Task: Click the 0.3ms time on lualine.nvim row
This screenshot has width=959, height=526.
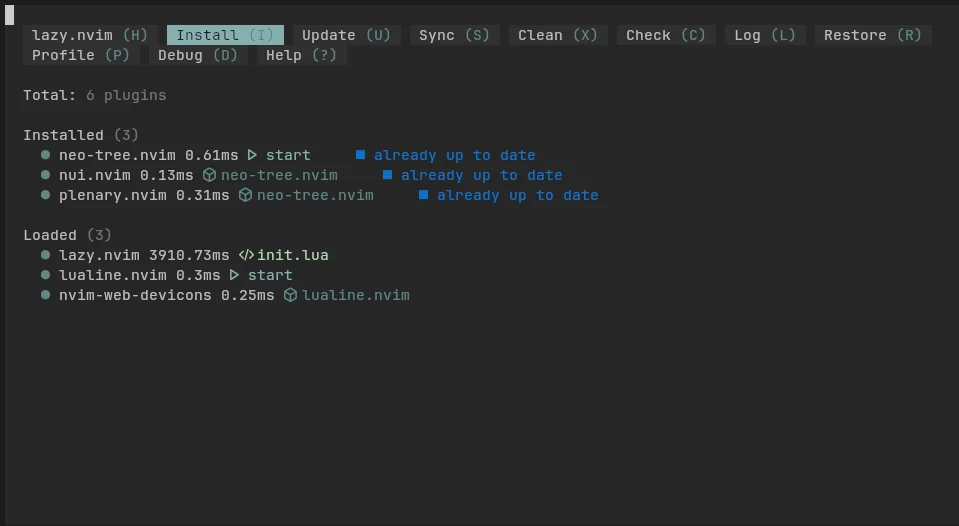Action: coord(198,275)
